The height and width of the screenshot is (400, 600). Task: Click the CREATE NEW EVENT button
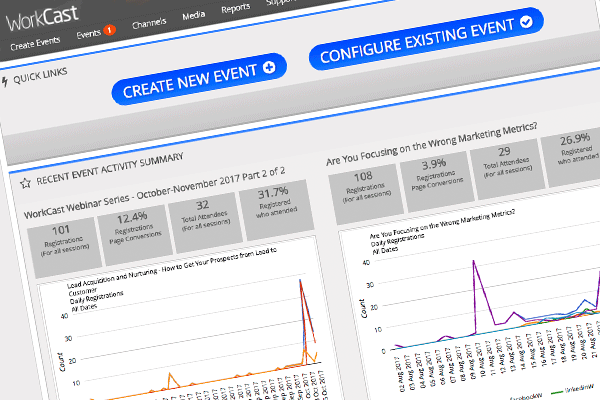(x=199, y=79)
